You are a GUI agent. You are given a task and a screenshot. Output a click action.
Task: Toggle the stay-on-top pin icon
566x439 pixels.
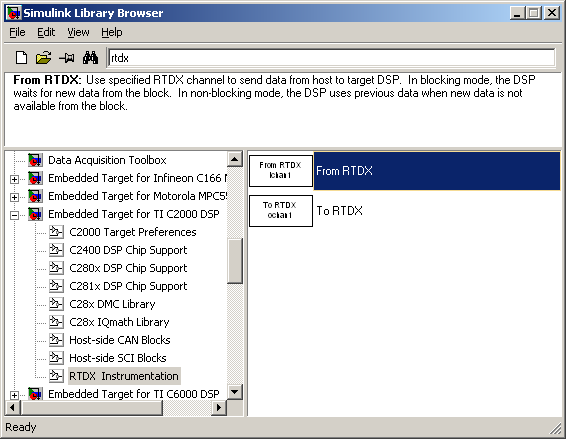coord(67,58)
